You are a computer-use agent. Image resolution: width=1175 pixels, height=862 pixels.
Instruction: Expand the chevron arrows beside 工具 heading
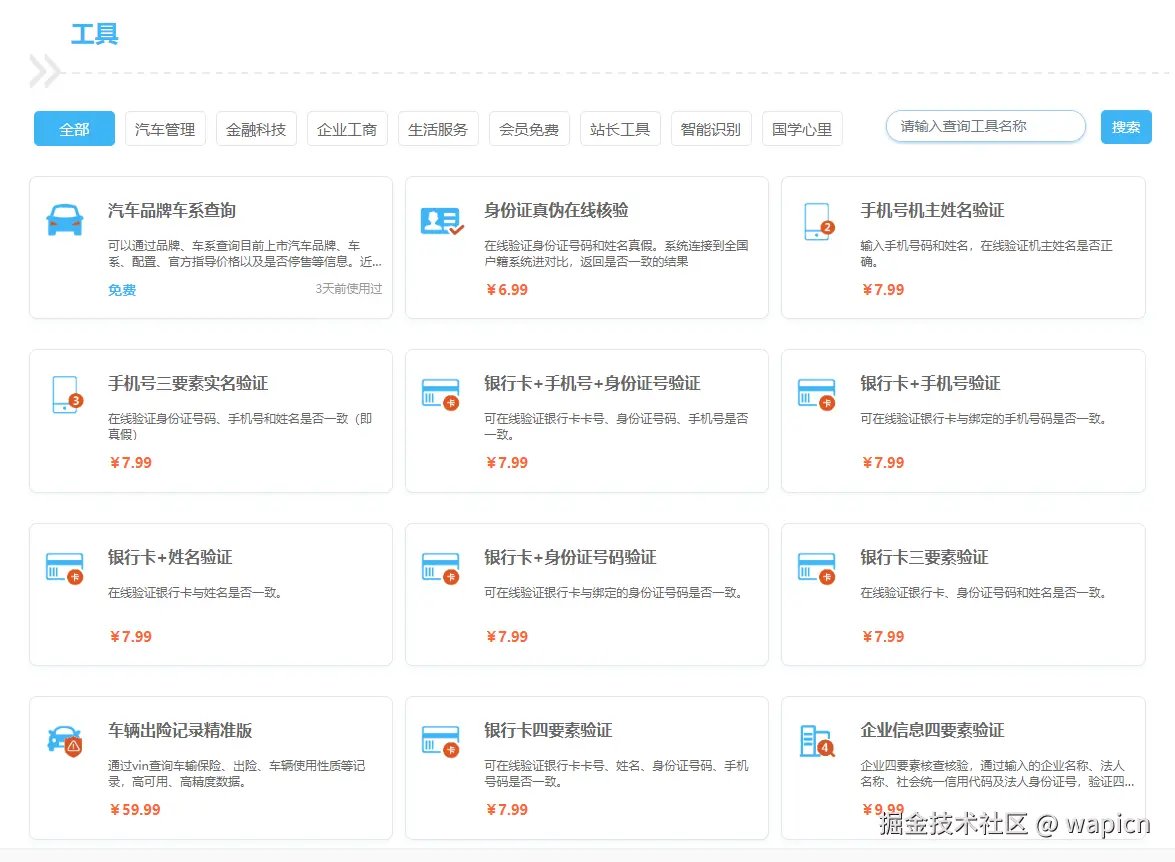click(x=44, y=72)
